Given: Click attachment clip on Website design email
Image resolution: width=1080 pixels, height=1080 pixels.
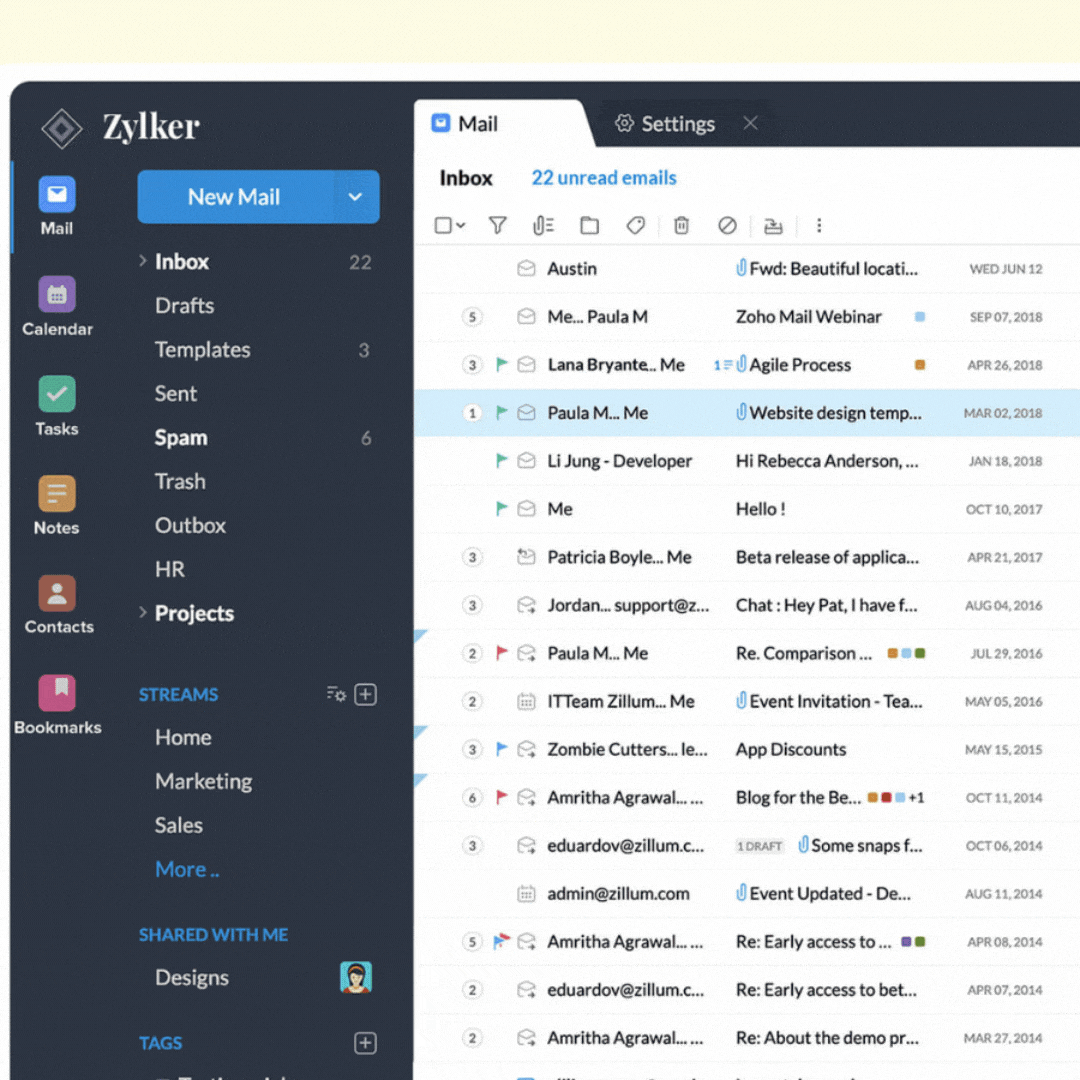Looking at the screenshot, I should [741, 412].
